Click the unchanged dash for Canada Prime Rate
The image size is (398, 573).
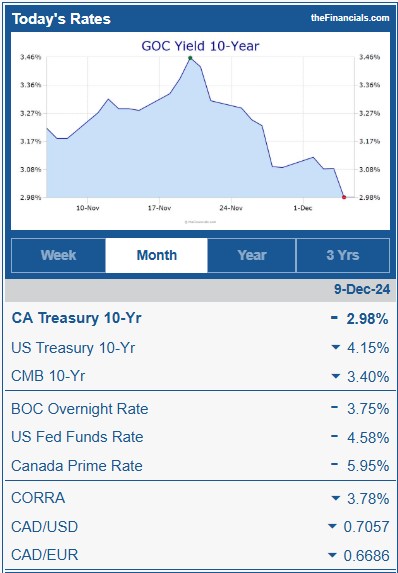[x=334, y=464]
